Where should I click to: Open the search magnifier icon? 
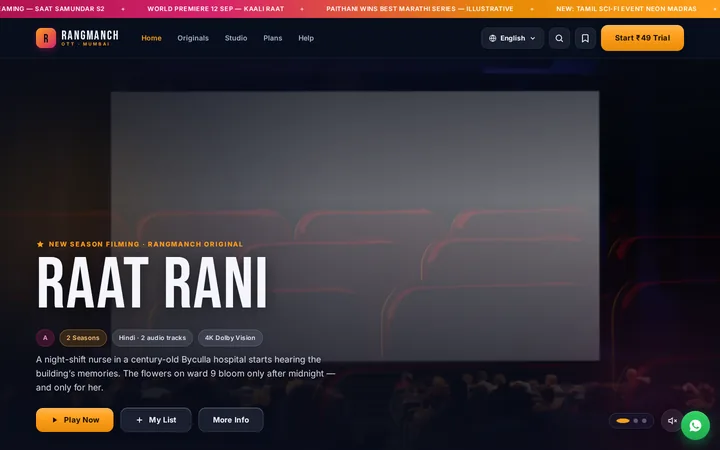[559, 38]
